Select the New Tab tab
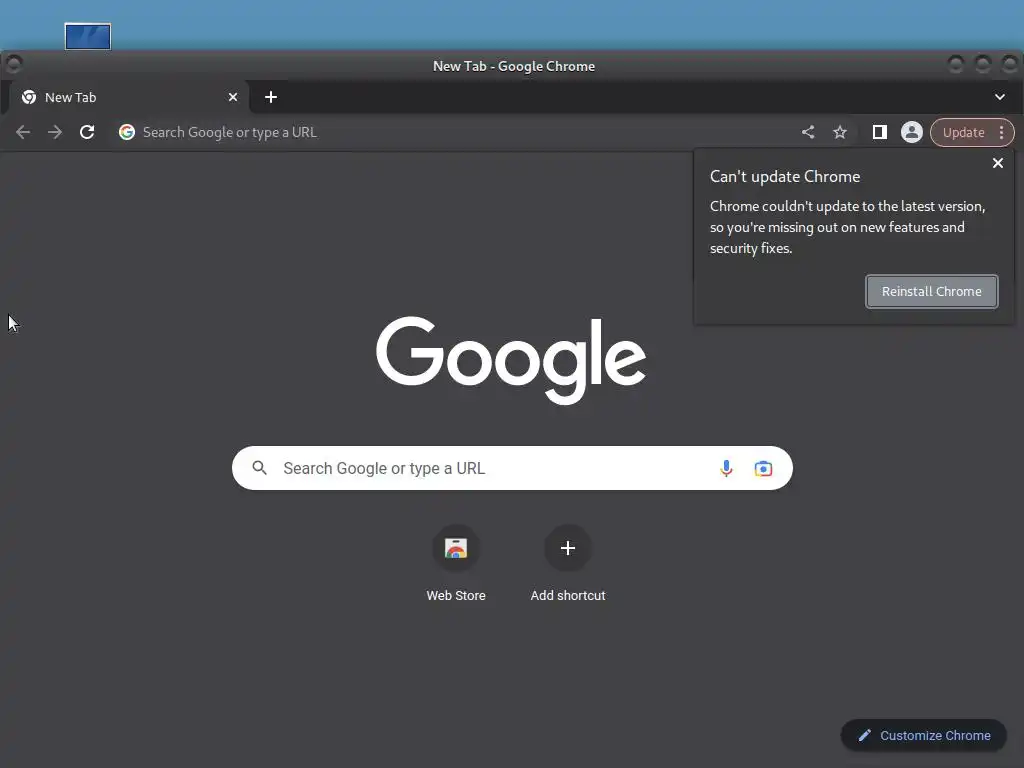Image resolution: width=1024 pixels, height=768 pixels. (x=129, y=97)
